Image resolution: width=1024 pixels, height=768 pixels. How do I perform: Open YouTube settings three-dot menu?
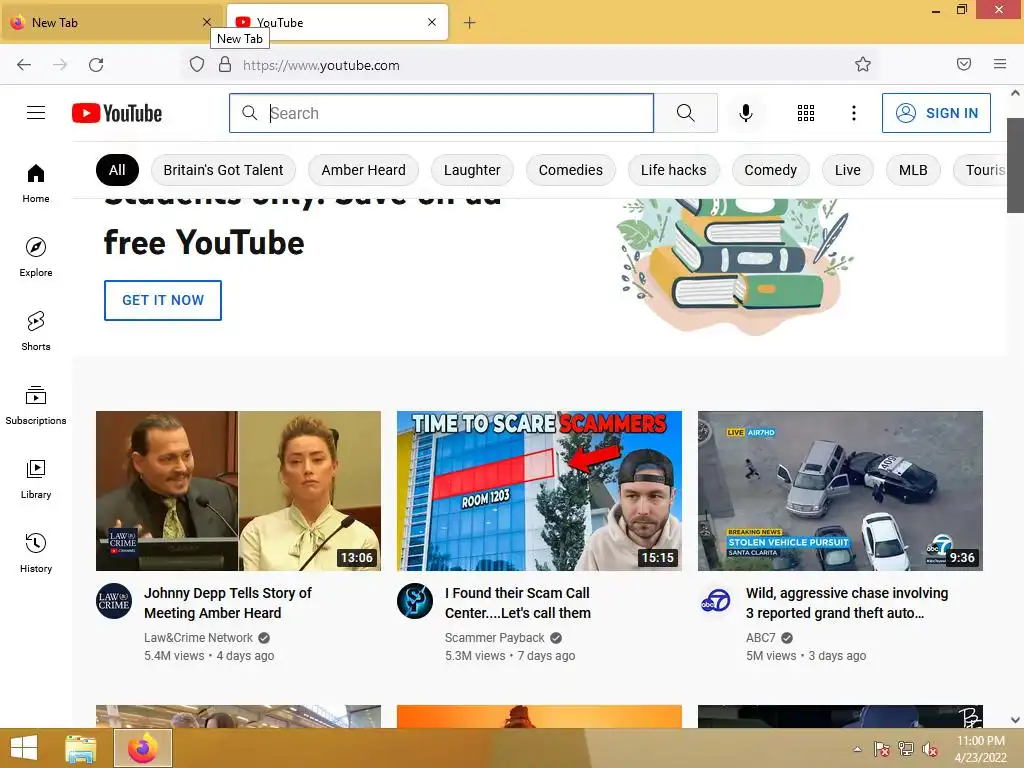pos(854,113)
